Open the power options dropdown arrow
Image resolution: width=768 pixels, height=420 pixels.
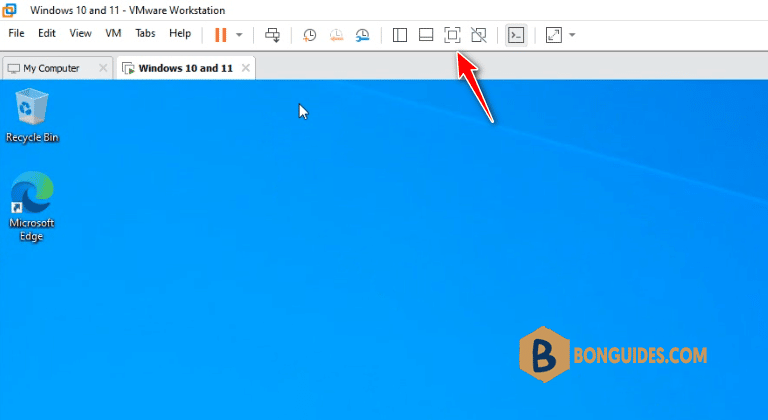(239, 35)
